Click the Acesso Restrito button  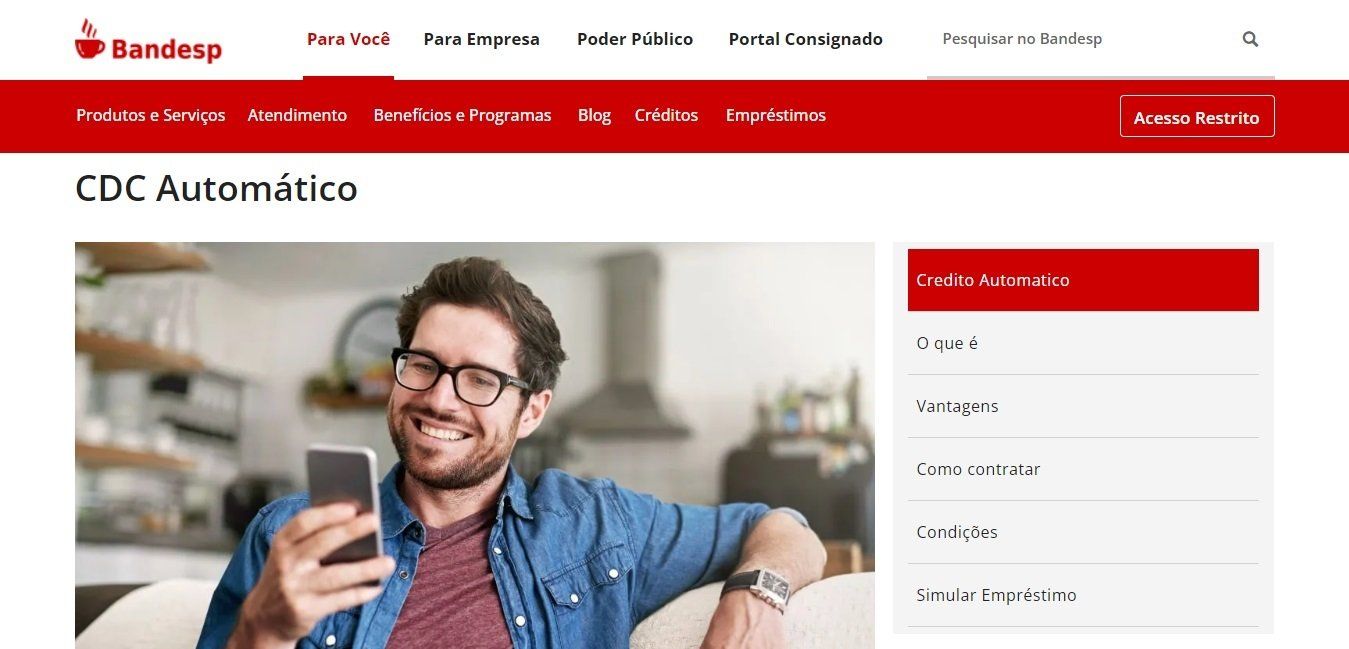1197,117
